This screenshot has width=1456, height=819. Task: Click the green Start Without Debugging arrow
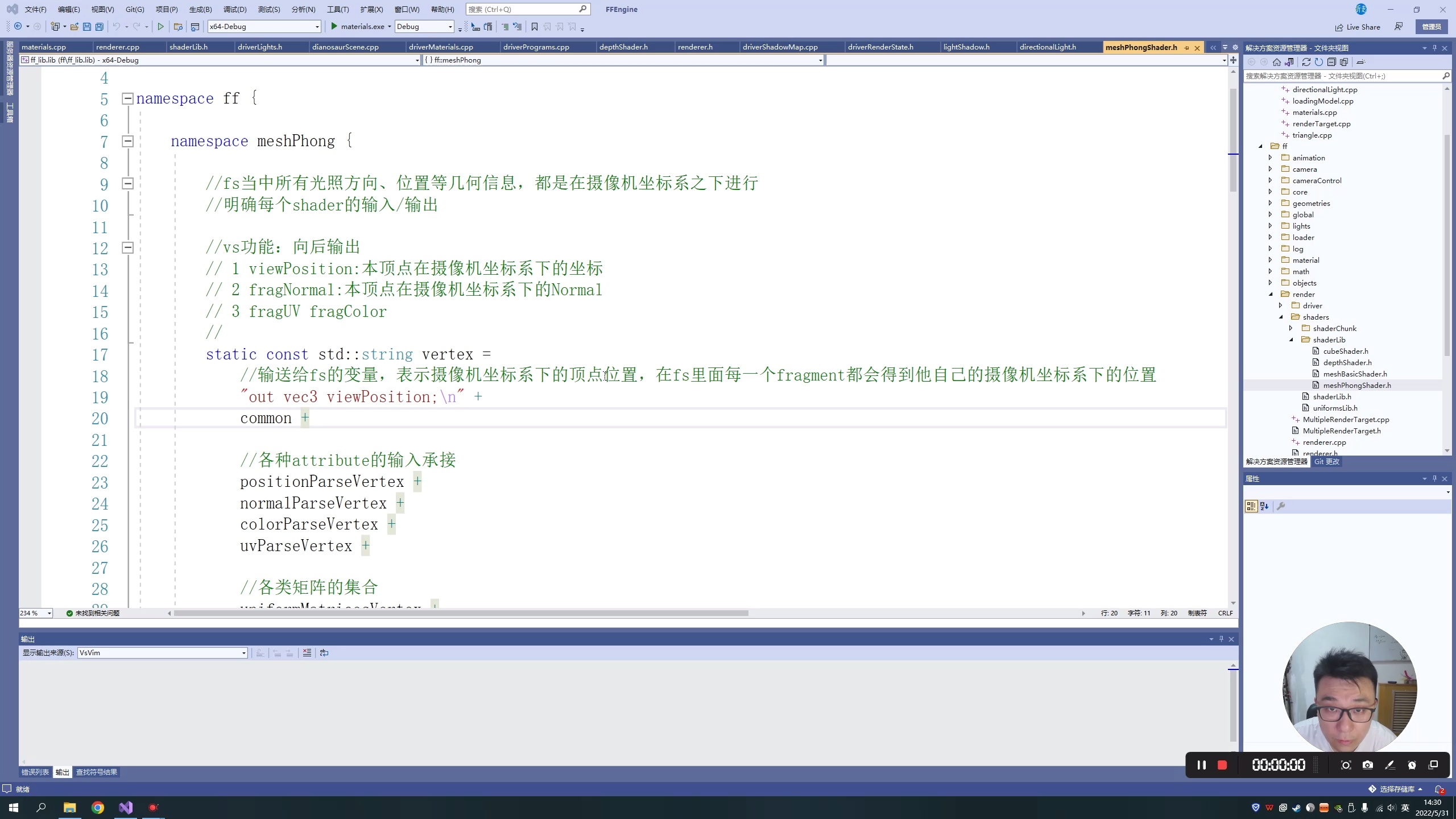pos(161,27)
